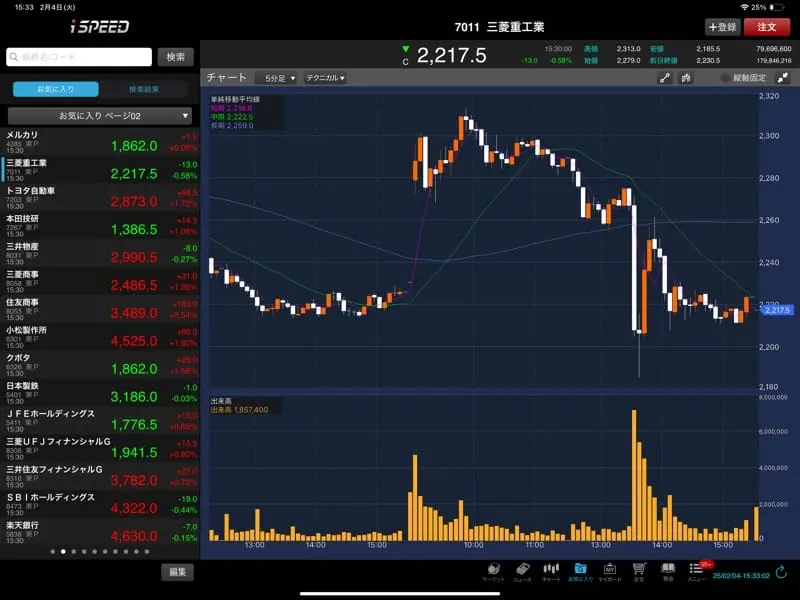Refresh quotes with the circular arrow icon

(781, 572)
